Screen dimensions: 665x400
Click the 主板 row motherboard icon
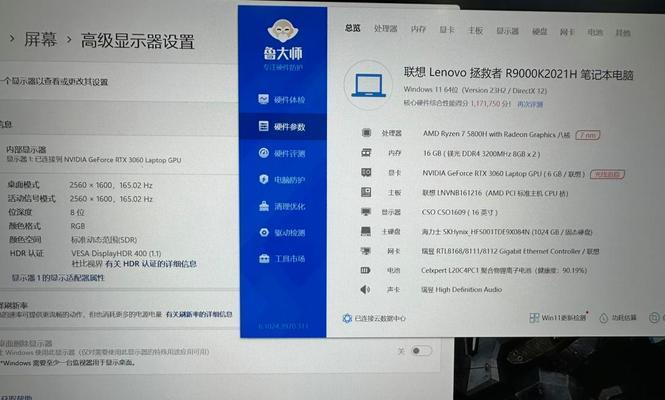pyautogui.click(x=366, y=192)
